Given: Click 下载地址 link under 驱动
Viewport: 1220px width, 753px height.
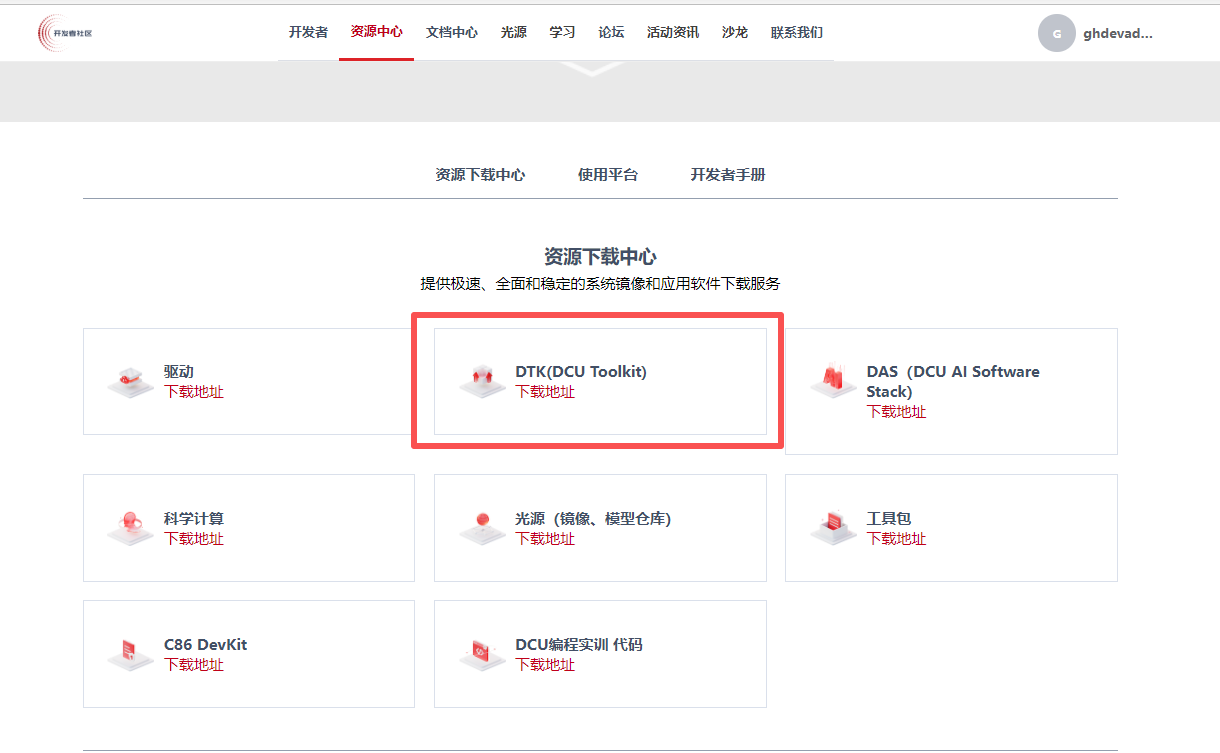Looking at the screenshot, I should click(194, 392).
